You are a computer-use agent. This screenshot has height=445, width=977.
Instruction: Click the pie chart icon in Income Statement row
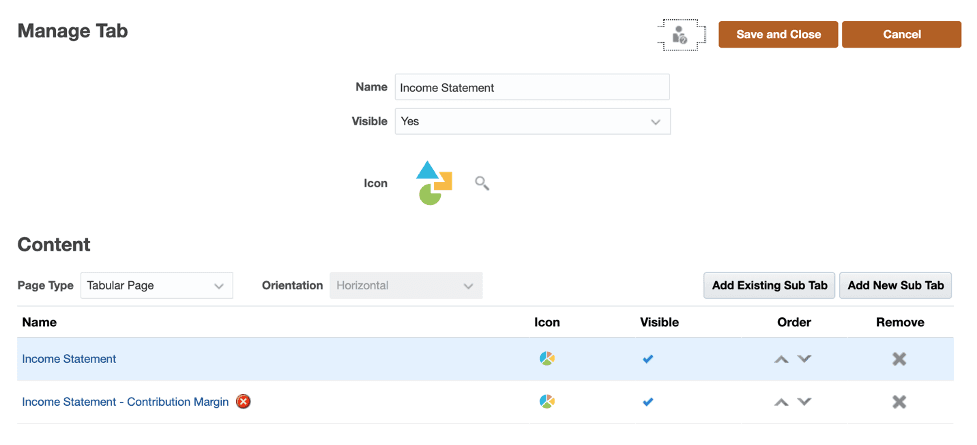547,358
